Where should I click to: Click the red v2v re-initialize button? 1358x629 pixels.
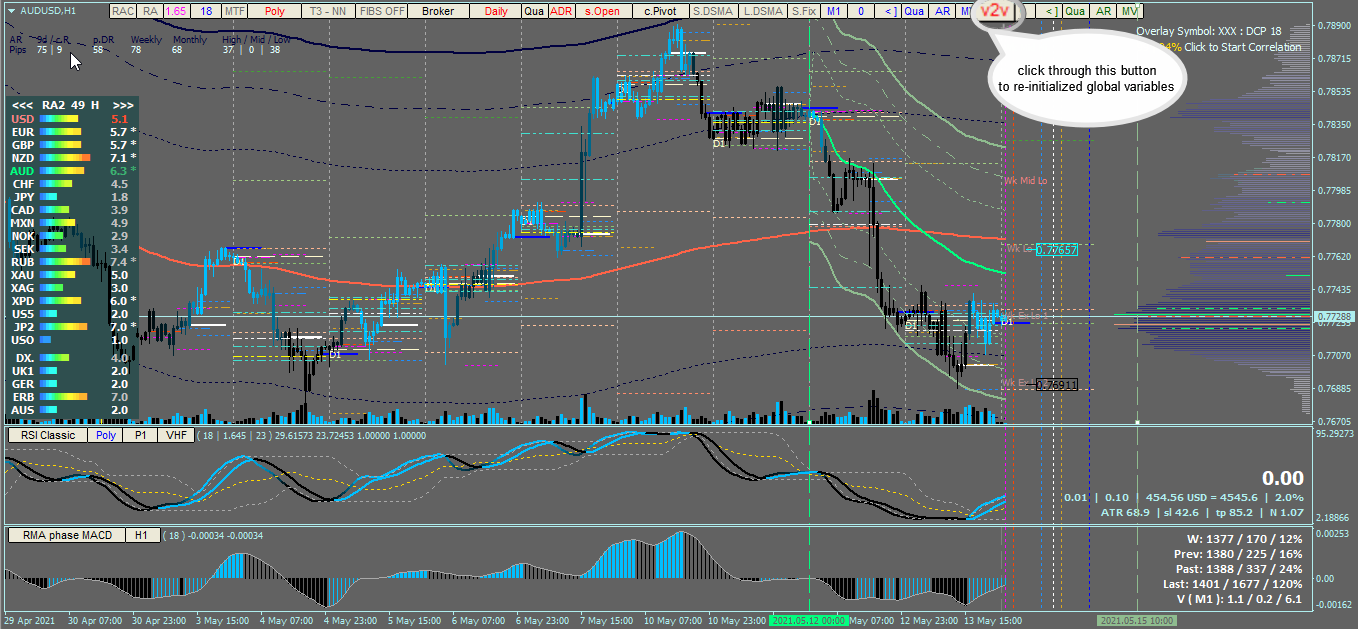[x=993, y=11]
